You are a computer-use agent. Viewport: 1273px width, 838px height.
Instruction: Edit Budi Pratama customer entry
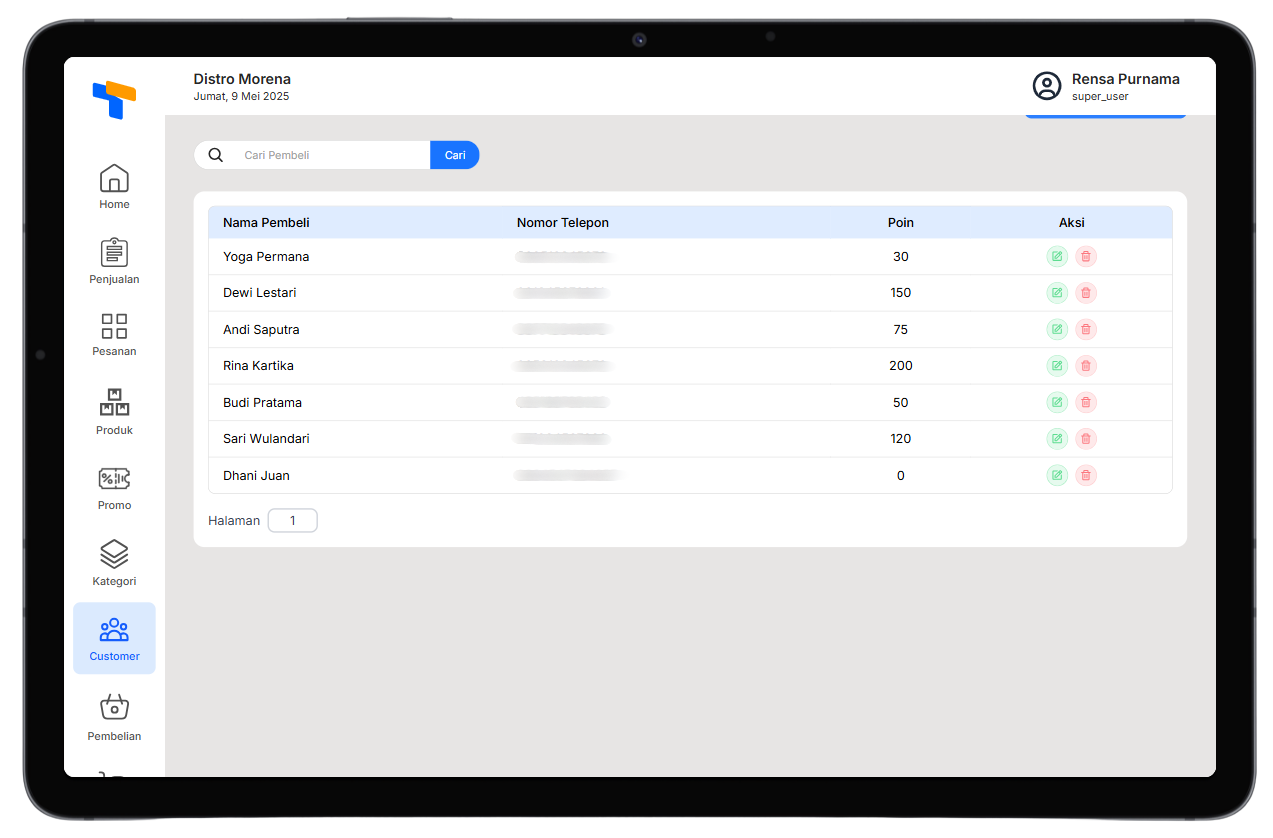point(1057,402)
